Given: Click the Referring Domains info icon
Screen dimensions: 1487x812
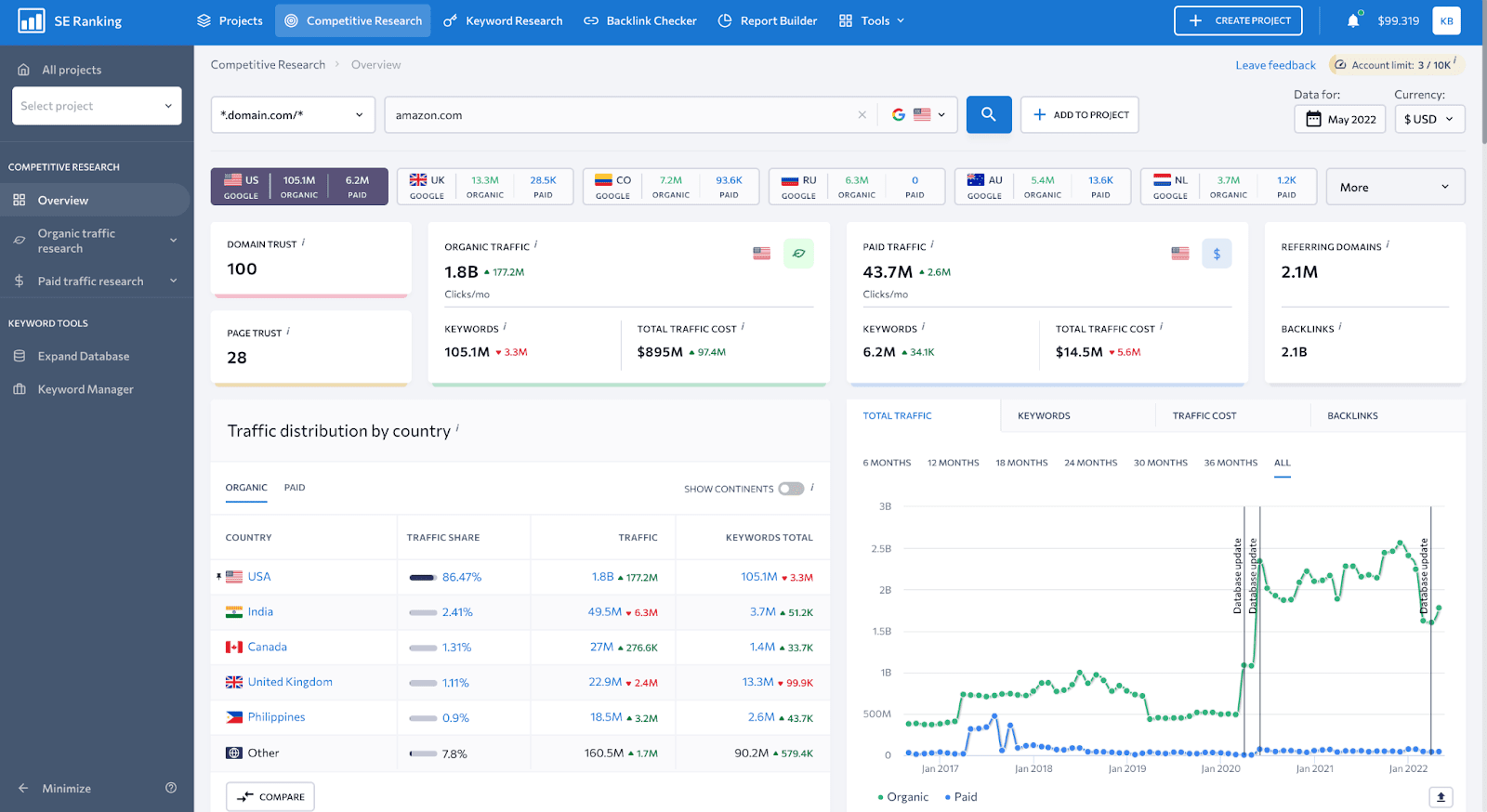Looking at the screenshot, I should pyautogui.click(x=1388, y=244).
